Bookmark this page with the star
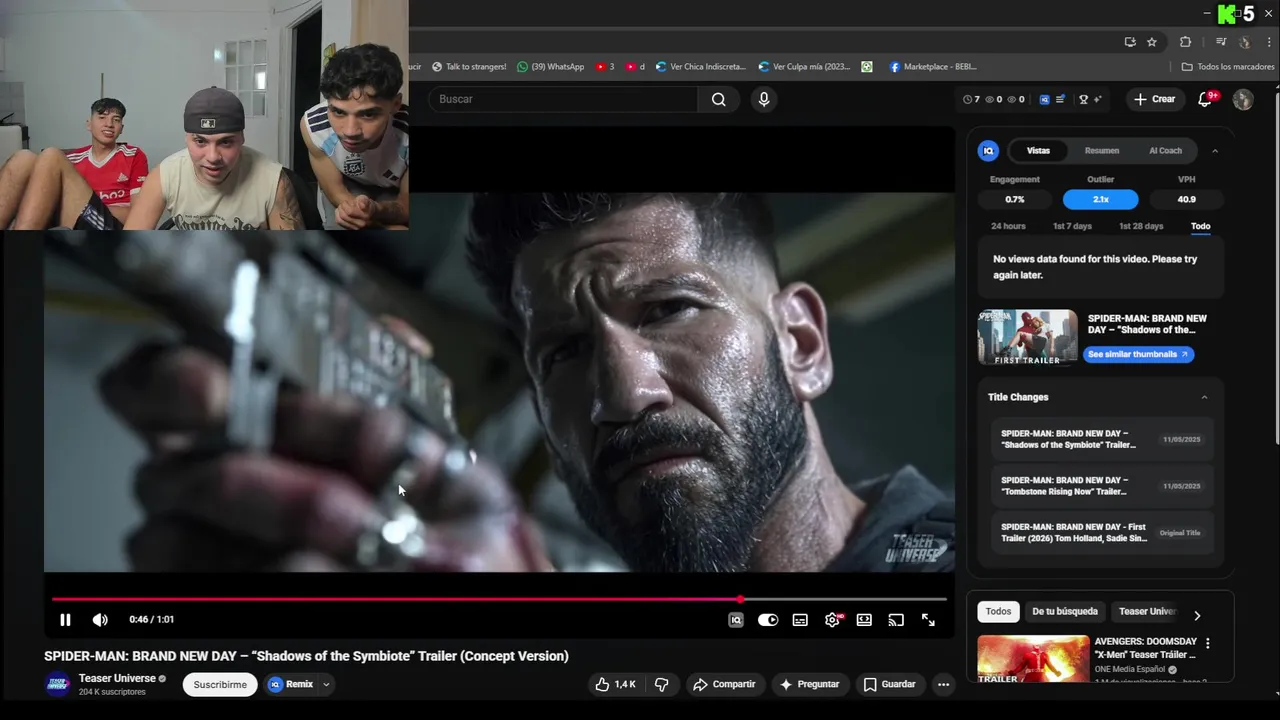 (1152, 42)
